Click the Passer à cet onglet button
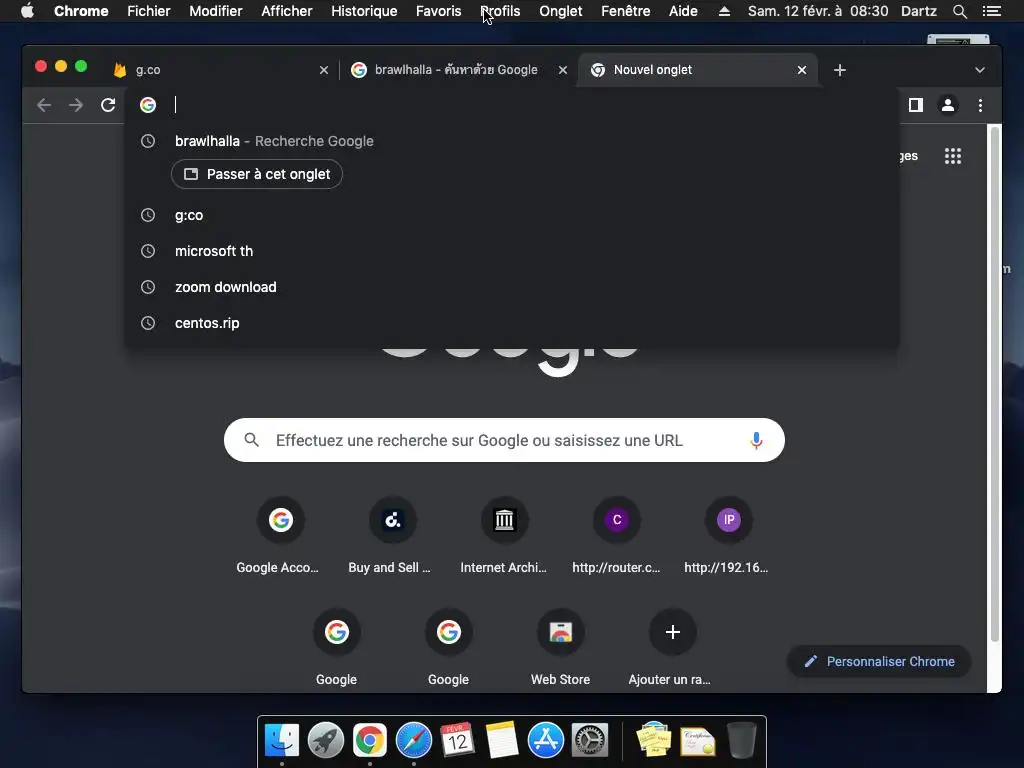 [x=257, y=174]
